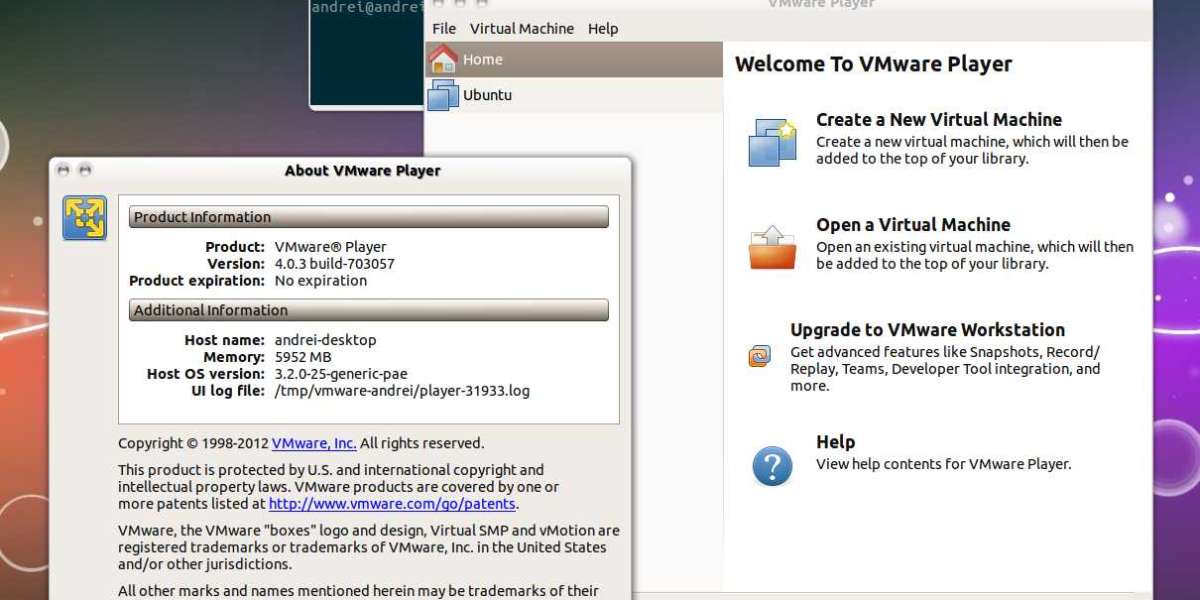
Task: Open the Virtual Machine menu
Action: tap(522, 29)
